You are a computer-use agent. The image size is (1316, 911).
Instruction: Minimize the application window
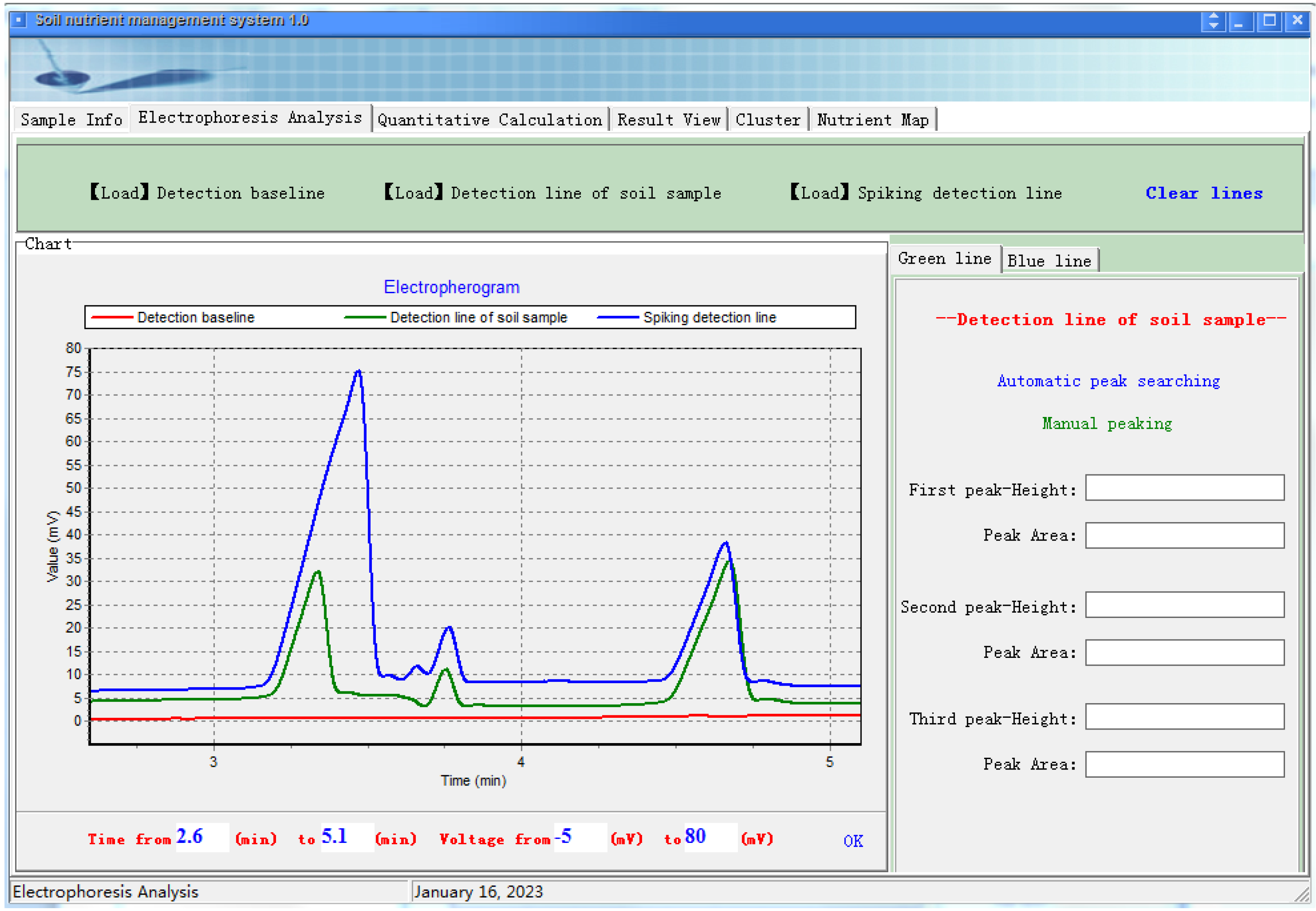coord(1240,21)
